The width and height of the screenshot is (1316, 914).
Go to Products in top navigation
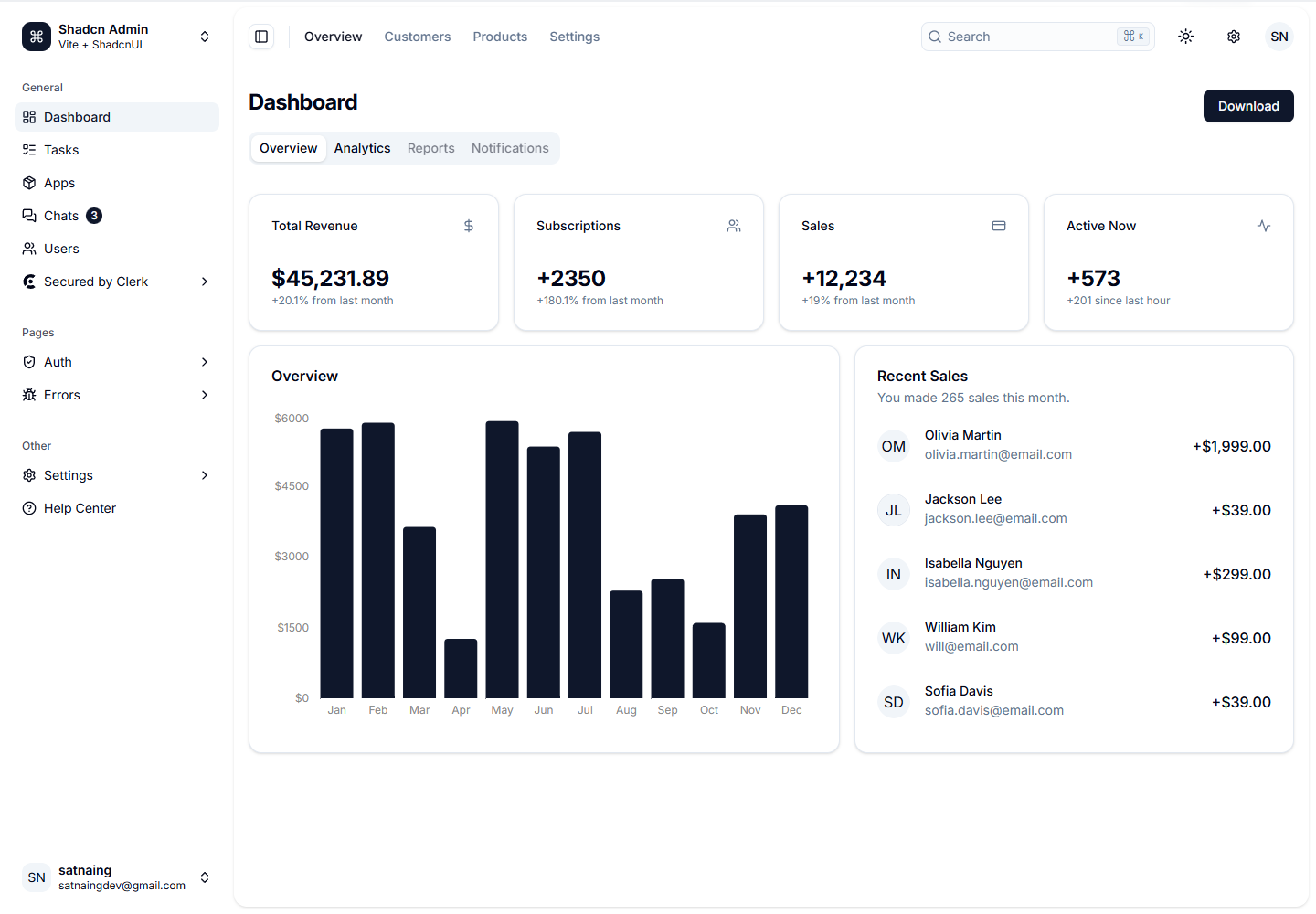click(x=500, y=37)
